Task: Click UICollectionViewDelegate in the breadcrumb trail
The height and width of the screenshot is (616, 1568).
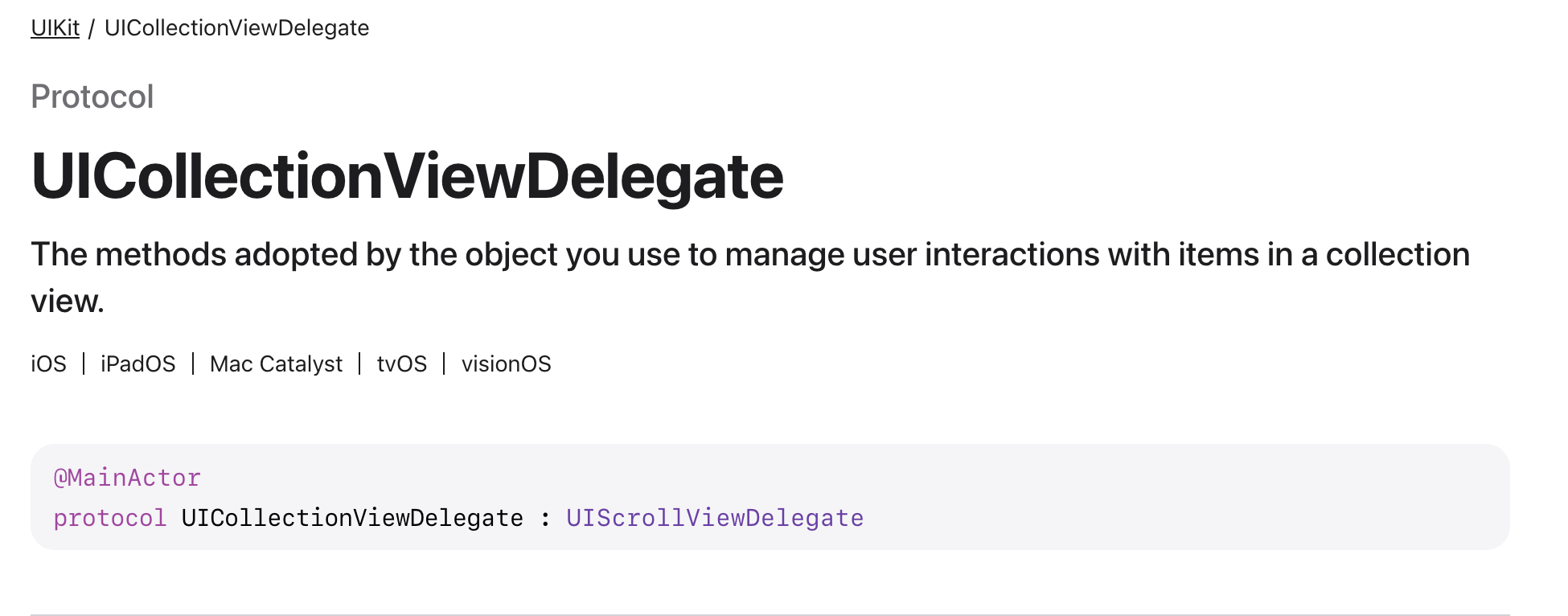Action: click(x=236, y=28)
